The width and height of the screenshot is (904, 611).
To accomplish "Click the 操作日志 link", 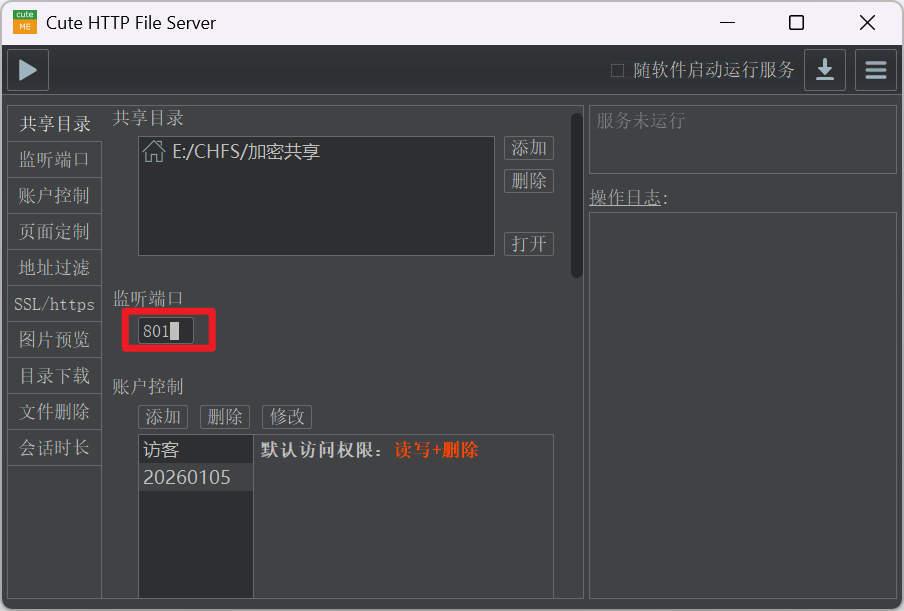I will tap(626, 198).
